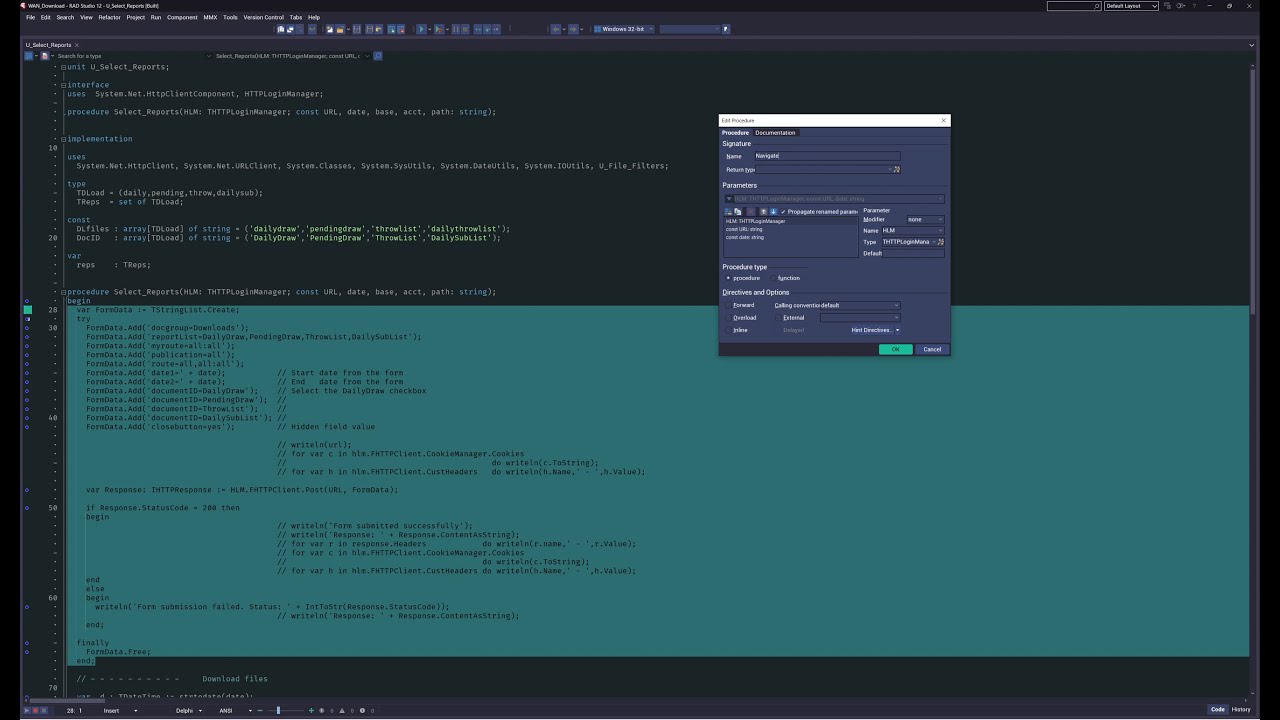The height and width of the screenshot is (720, 1280).
Task: Click the green Run button in the toolbar
Action: [x=421, y=29]
